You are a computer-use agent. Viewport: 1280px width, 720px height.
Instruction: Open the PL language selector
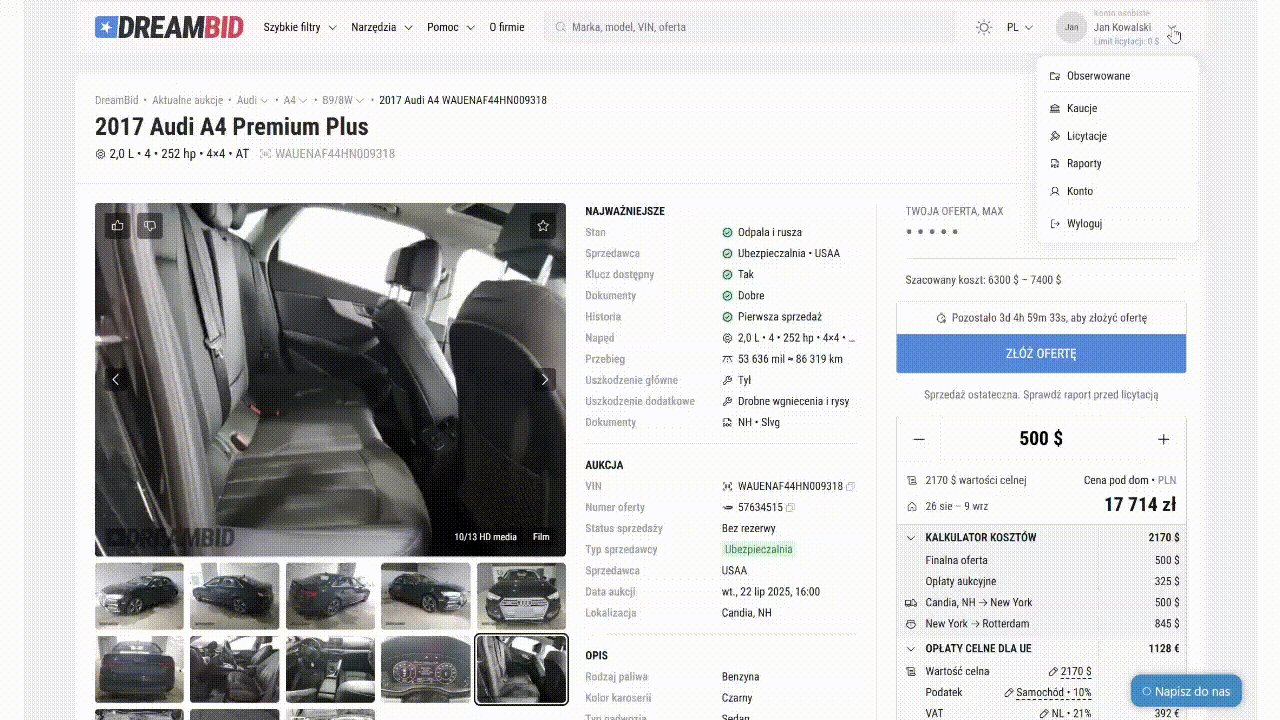click(x=1021, y=27)
